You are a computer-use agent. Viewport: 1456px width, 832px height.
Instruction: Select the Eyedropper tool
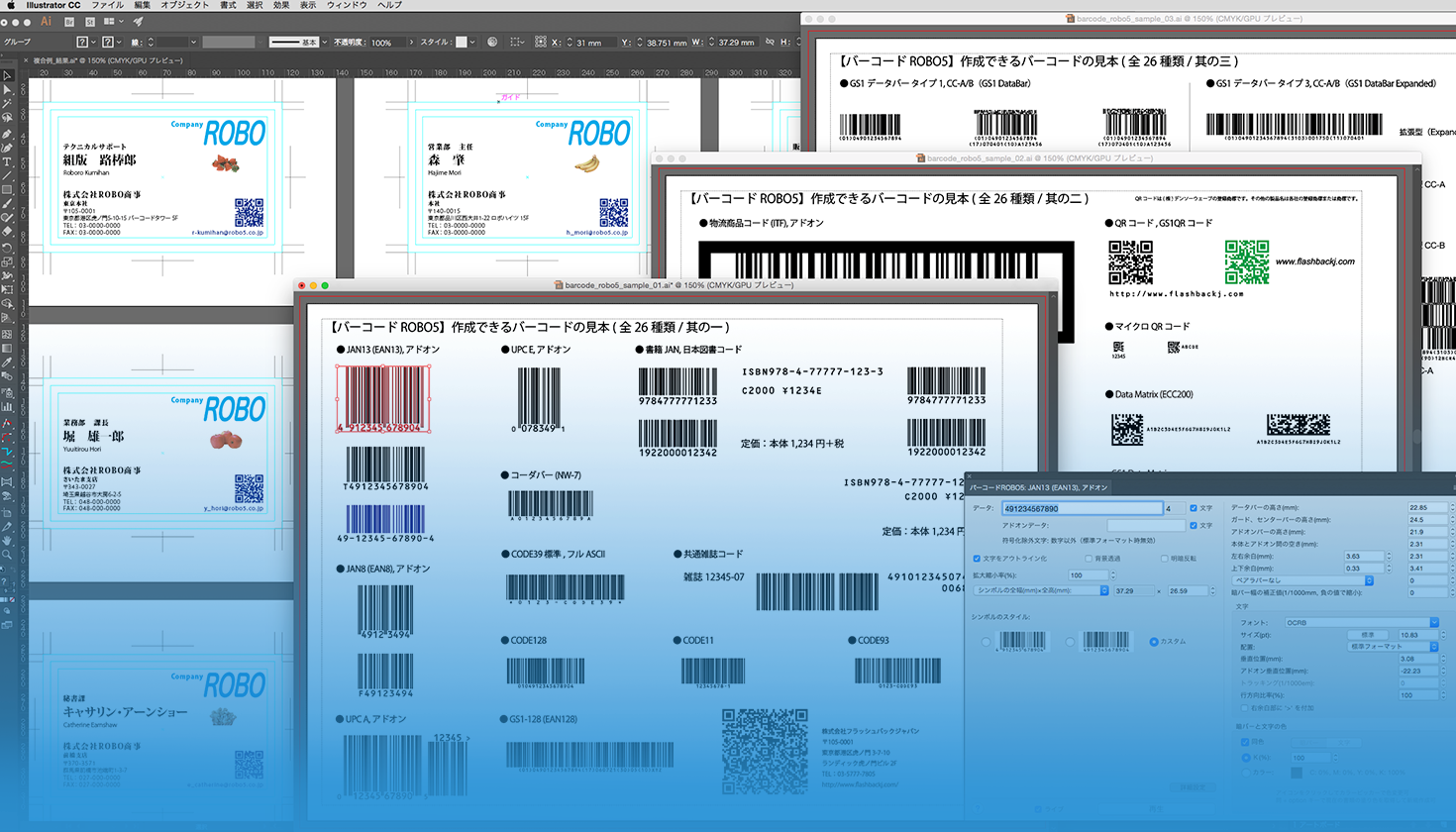click(x=7, y=363)
